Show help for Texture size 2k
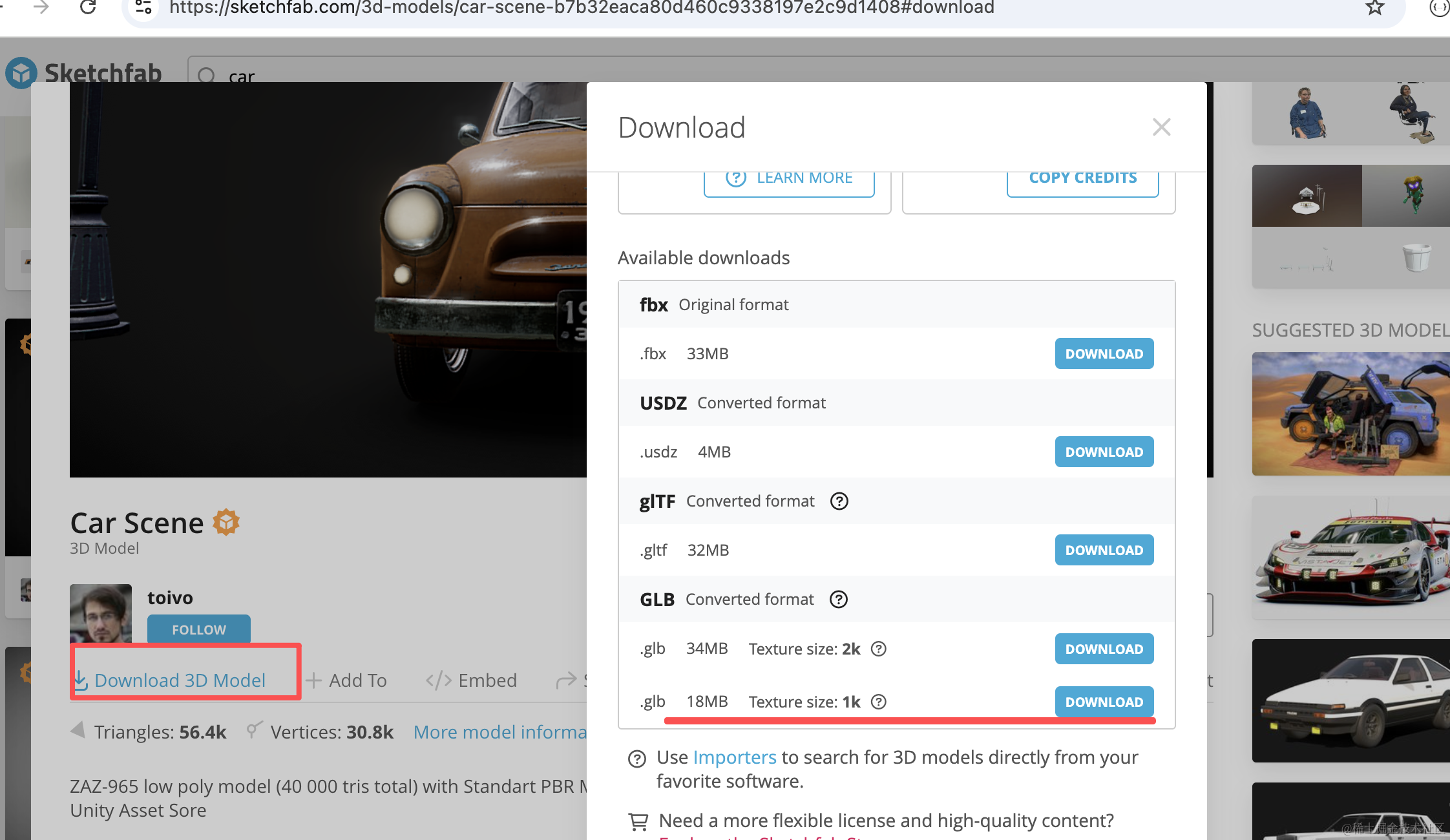Image resolution: width=1450 pixels, height=840 pixels. pyautogui.click(x=878, y=649)
